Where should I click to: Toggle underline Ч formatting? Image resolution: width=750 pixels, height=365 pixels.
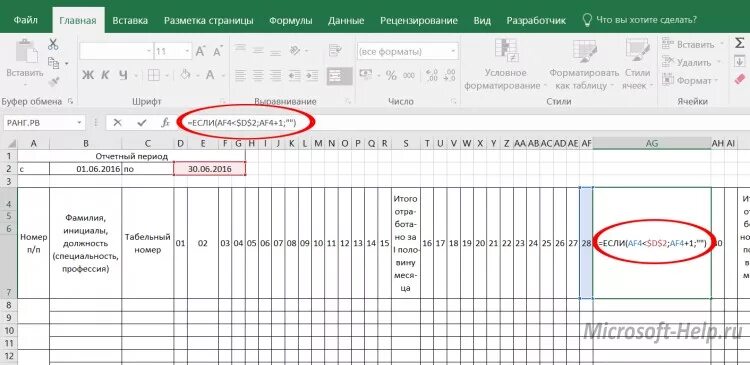tap(123, 75)
